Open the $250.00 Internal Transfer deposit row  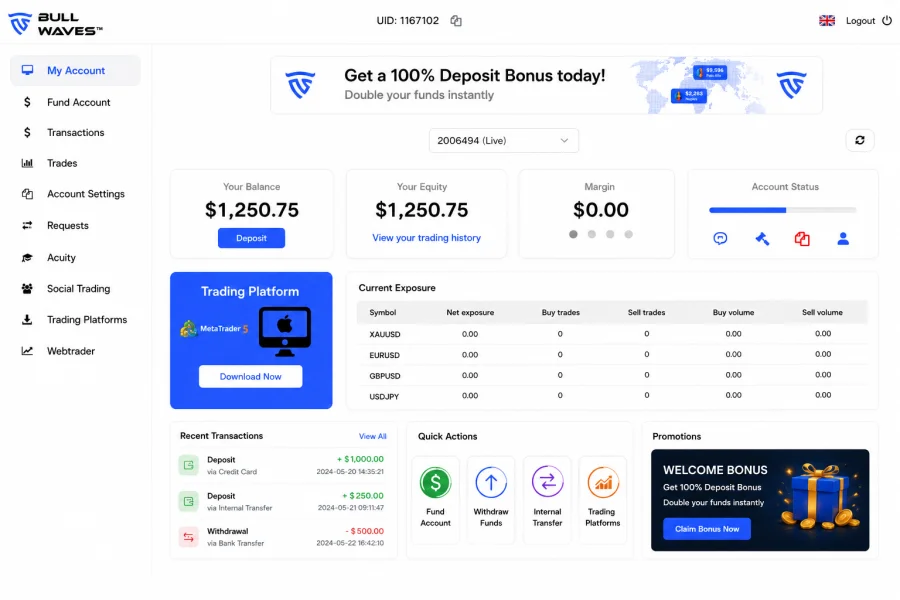tap(281, 501)
